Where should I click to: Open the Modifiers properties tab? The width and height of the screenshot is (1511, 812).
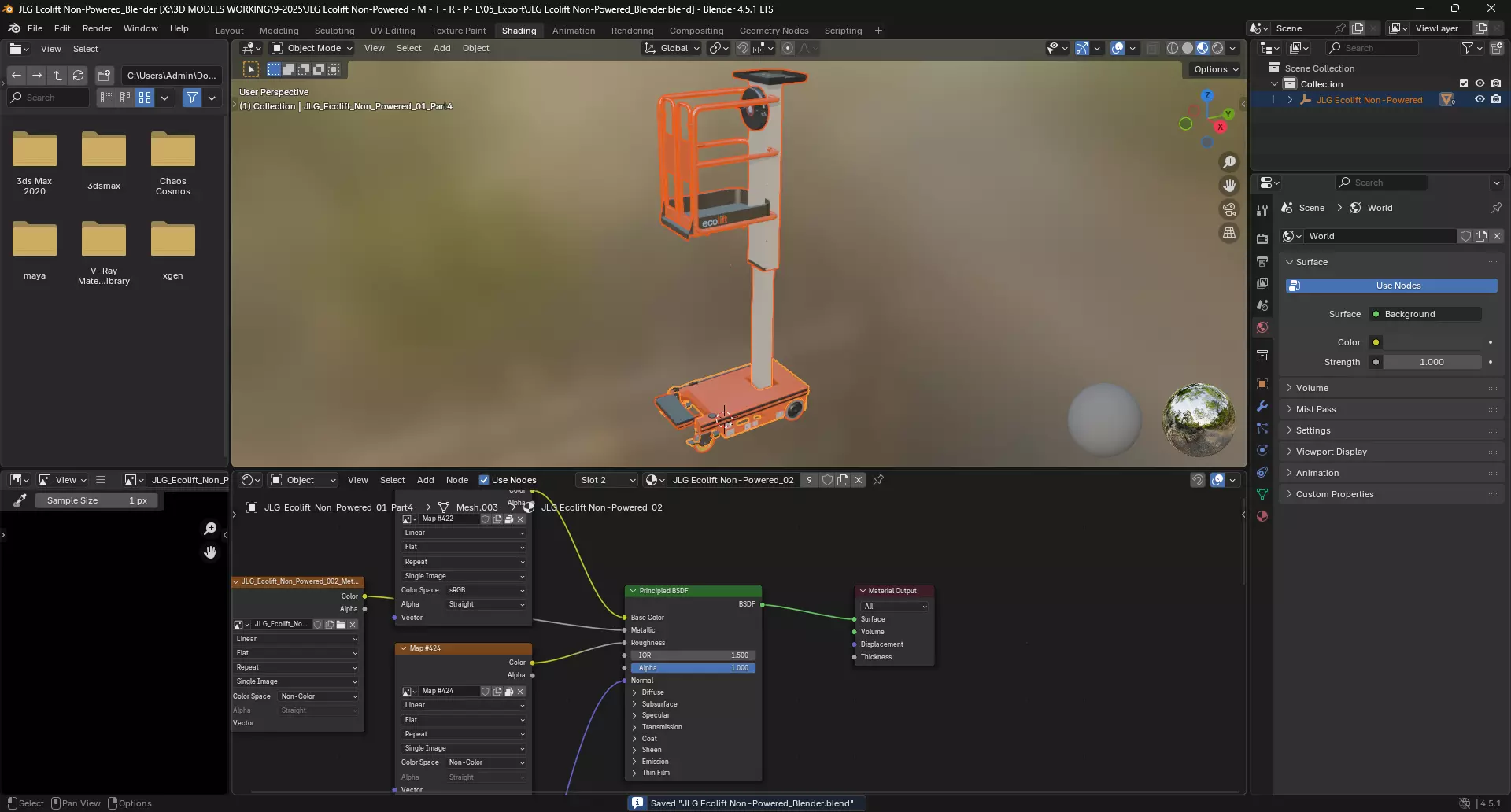point(1262,406)
